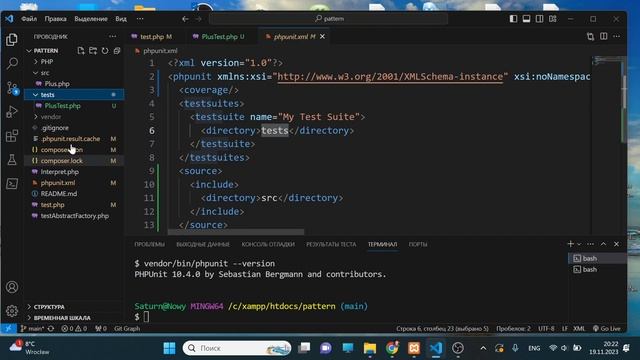This screenshot has height=360, width=640.
Task: Switch to the test.php editor tab
Action: pos(156,37)
